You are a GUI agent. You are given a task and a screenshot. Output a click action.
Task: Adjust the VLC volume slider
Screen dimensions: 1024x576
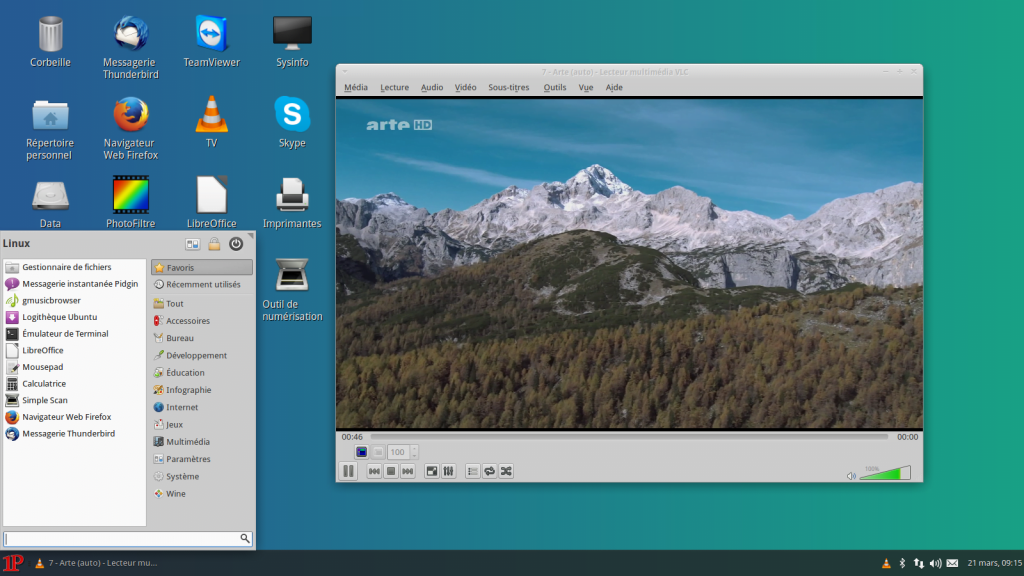(885, 473)
